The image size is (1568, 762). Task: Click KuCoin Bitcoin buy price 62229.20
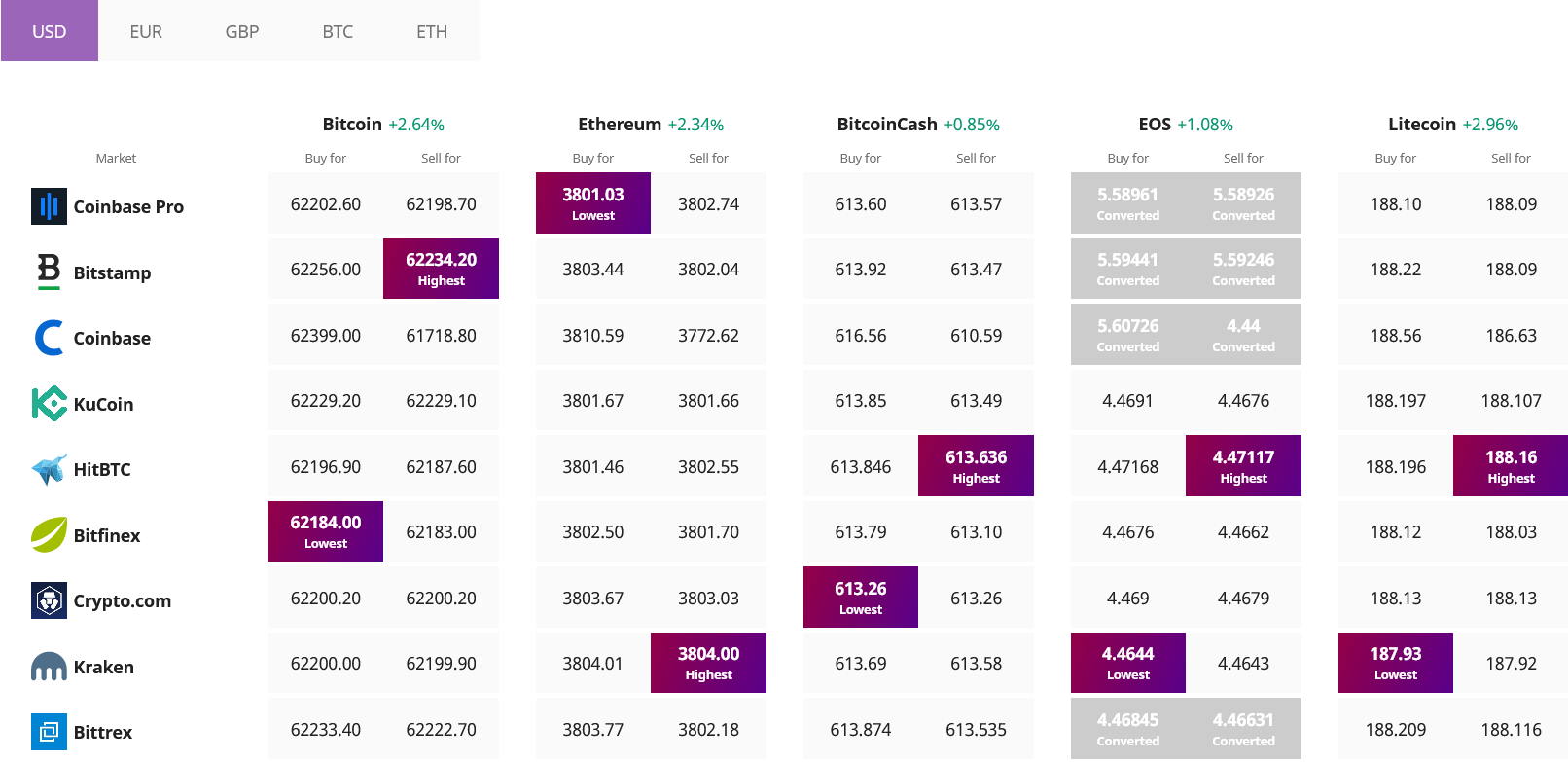(x=326, y=401)
